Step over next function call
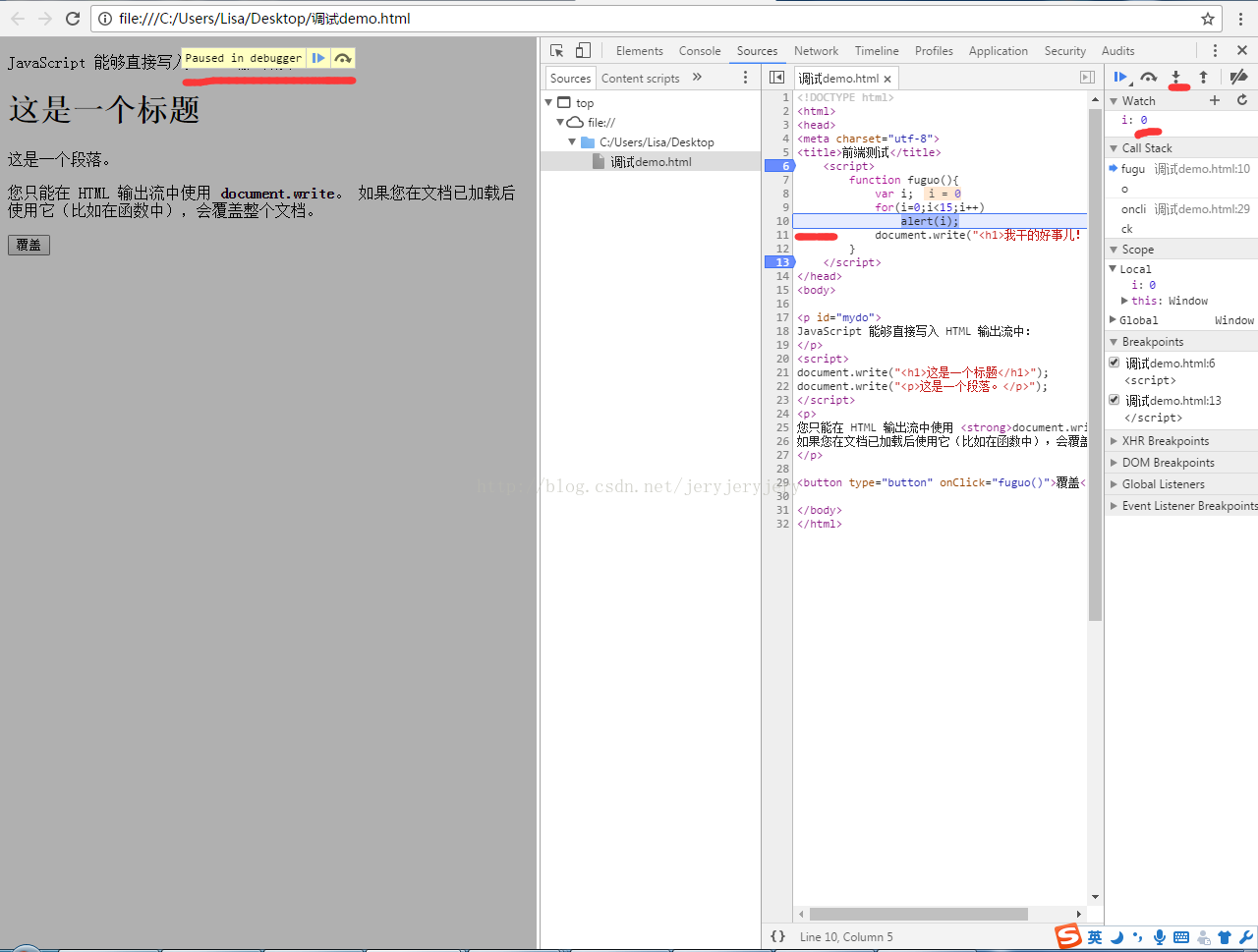The height and width of the screenshot is (952, 1258). [1148, 77]
